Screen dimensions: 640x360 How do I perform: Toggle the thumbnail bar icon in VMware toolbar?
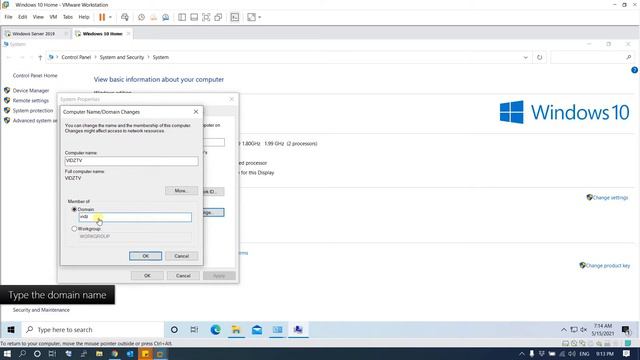pyautogui.click(x=194, y=17)
